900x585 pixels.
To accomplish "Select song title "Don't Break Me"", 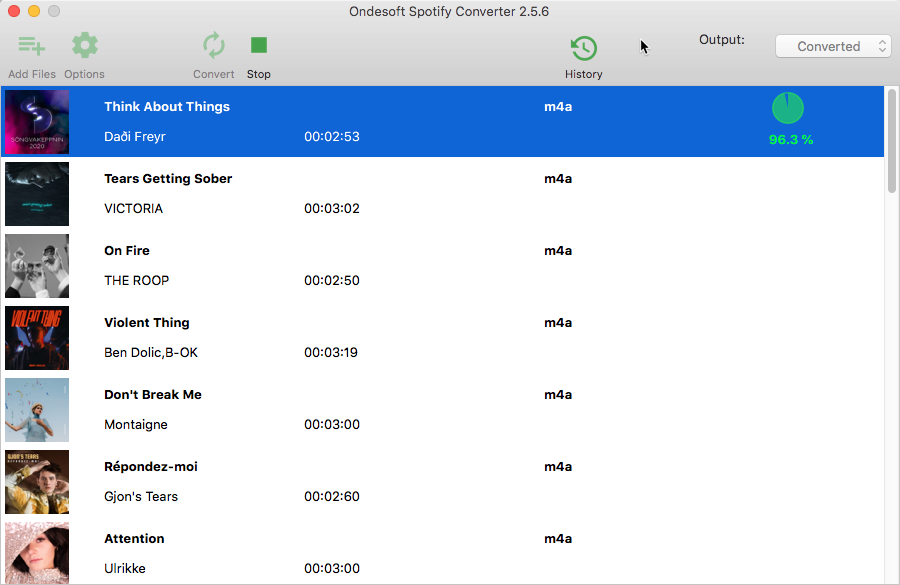I will pyautogui.click(x=153, y=394).
